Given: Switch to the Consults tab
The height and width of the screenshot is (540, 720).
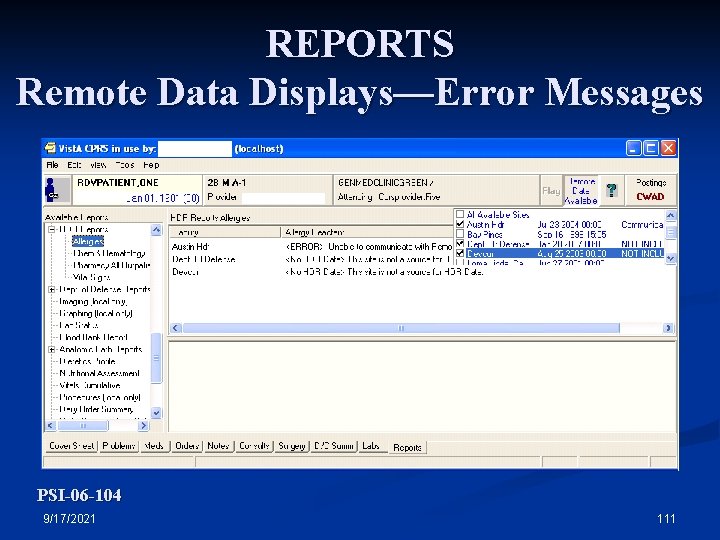Looking at the screenshot, I should point(254,446).
